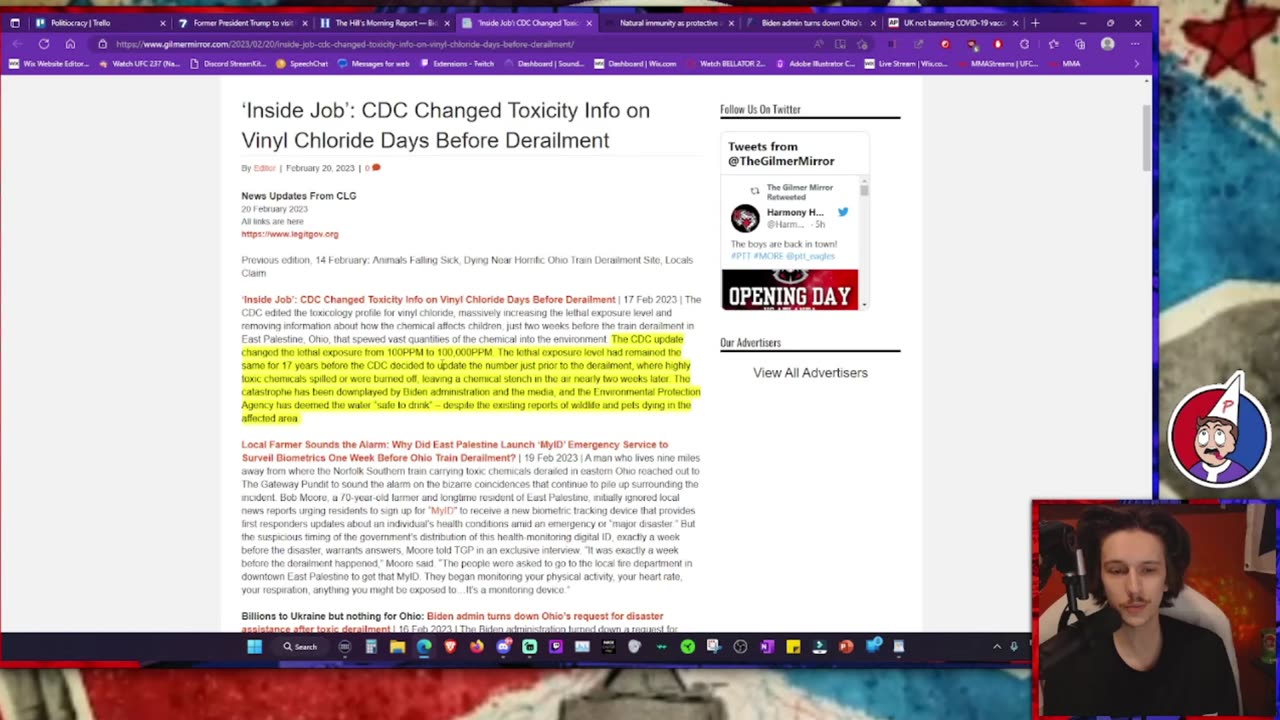Open Discord from the taskbar
Screen dimensions: 1280x720
click(x=503, y=647)
